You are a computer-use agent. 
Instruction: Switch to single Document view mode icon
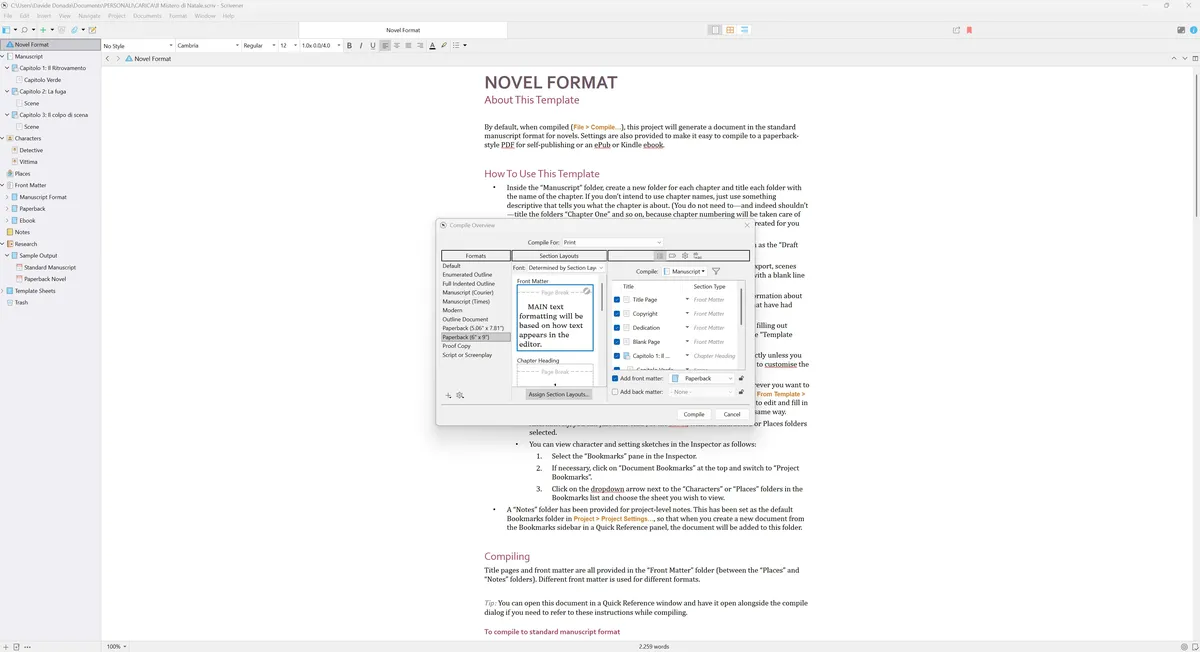coord(715,30)
